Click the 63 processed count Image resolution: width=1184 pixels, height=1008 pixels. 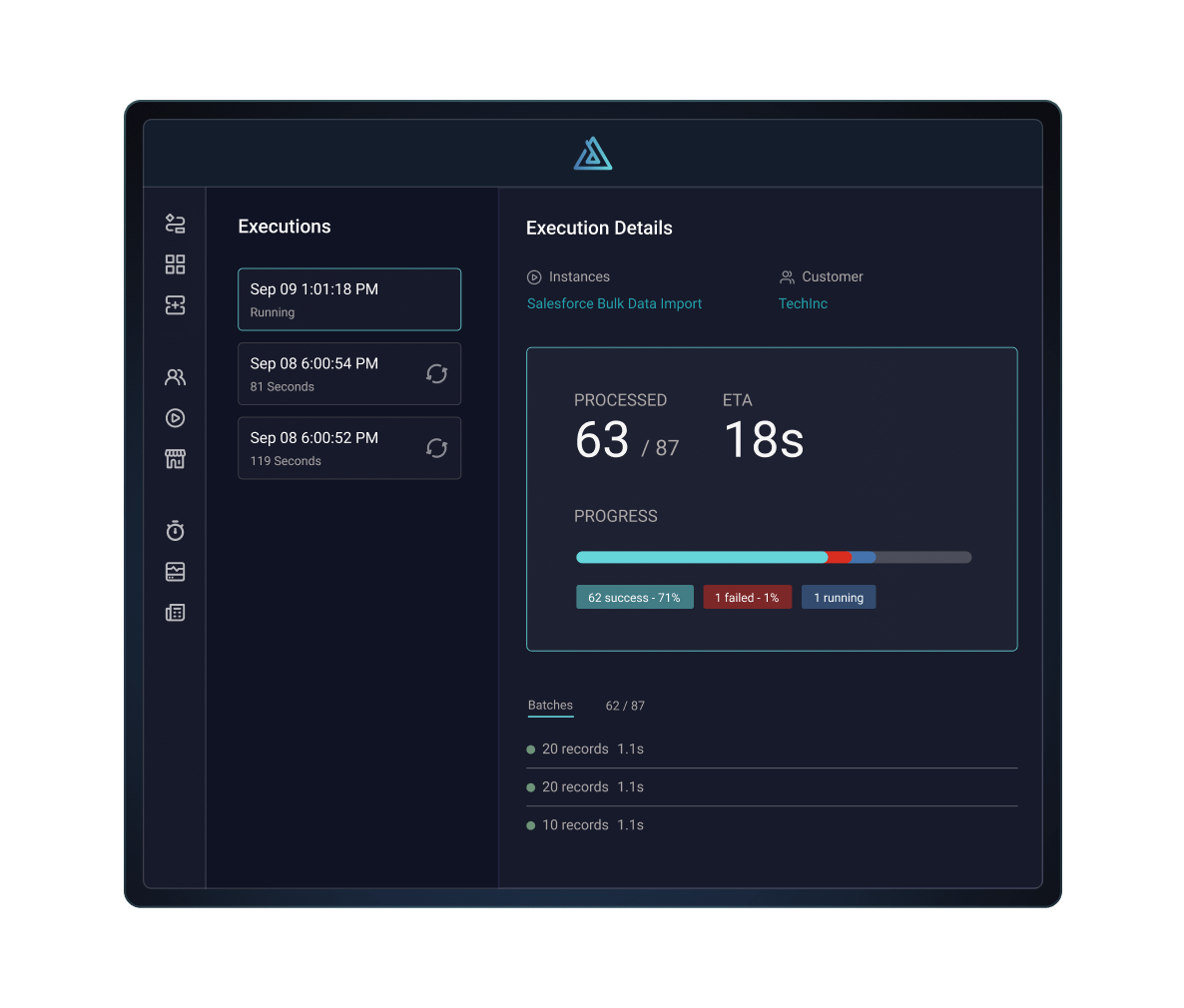pos(602,439)
